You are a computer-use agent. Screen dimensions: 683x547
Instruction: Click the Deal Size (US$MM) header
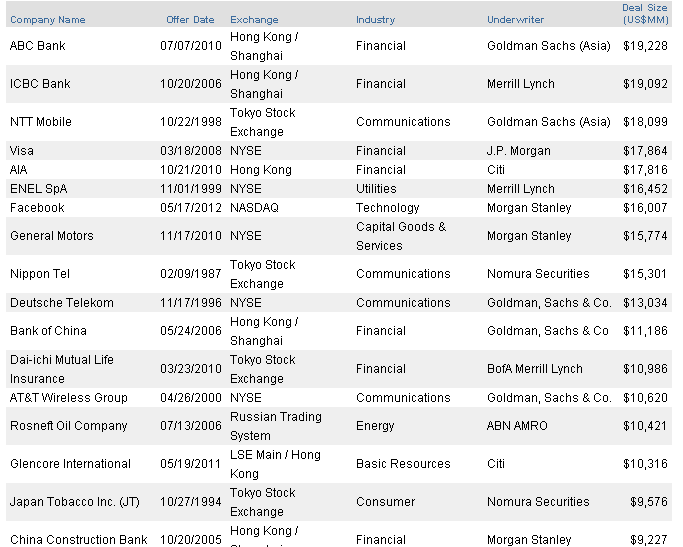645,13
